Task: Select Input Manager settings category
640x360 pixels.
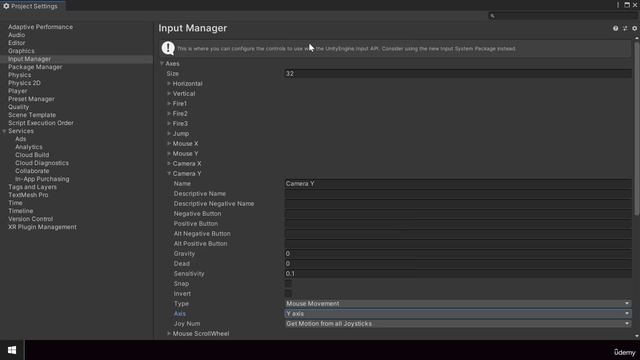Action: pos(29,59)
